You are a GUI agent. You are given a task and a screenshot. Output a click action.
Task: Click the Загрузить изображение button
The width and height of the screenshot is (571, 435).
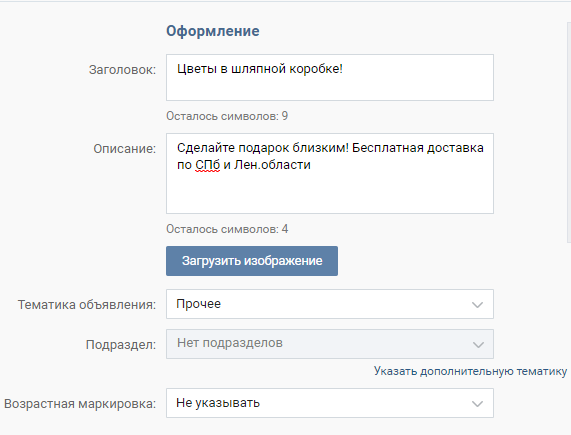[252, 261]
